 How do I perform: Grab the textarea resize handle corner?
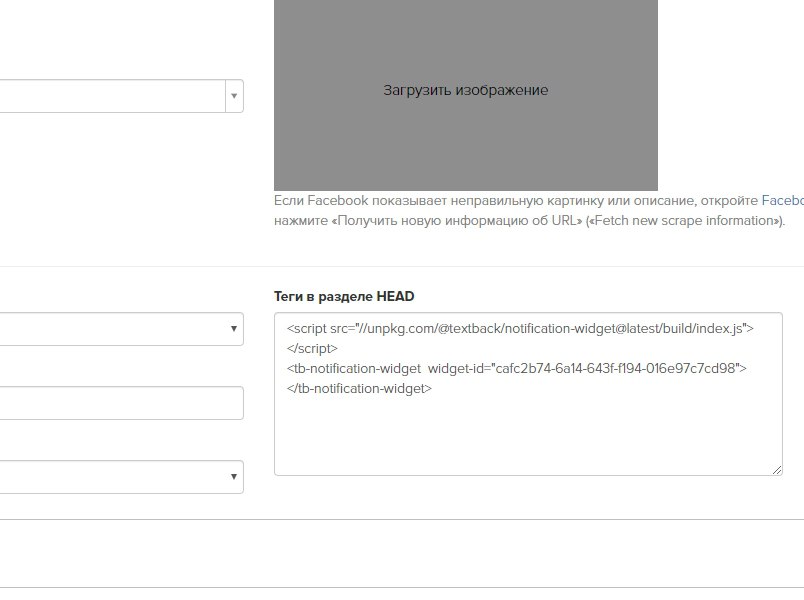pos(777,470)
